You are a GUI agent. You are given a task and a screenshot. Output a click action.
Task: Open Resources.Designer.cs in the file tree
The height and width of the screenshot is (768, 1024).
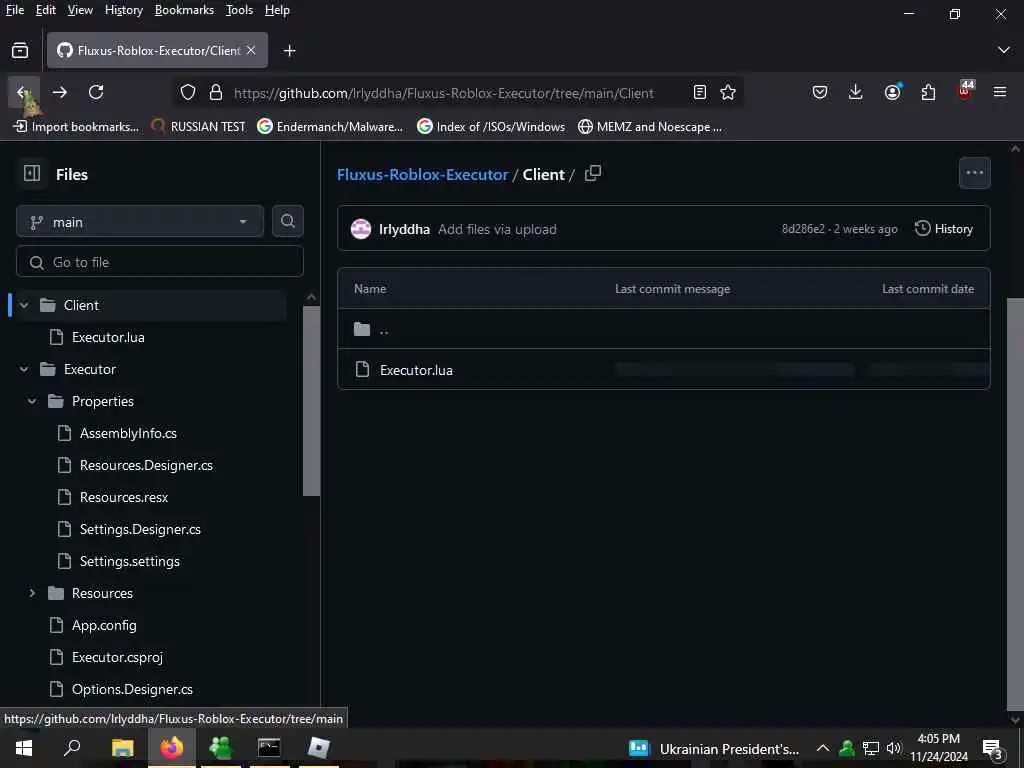click(x=146, y=465)
